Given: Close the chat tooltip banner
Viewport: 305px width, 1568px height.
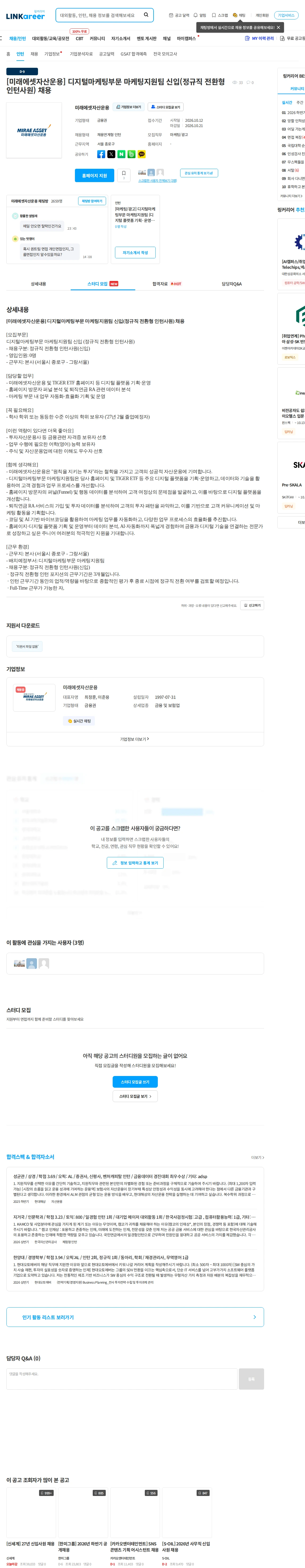Looking at the screenshot, I should point(278,27).
